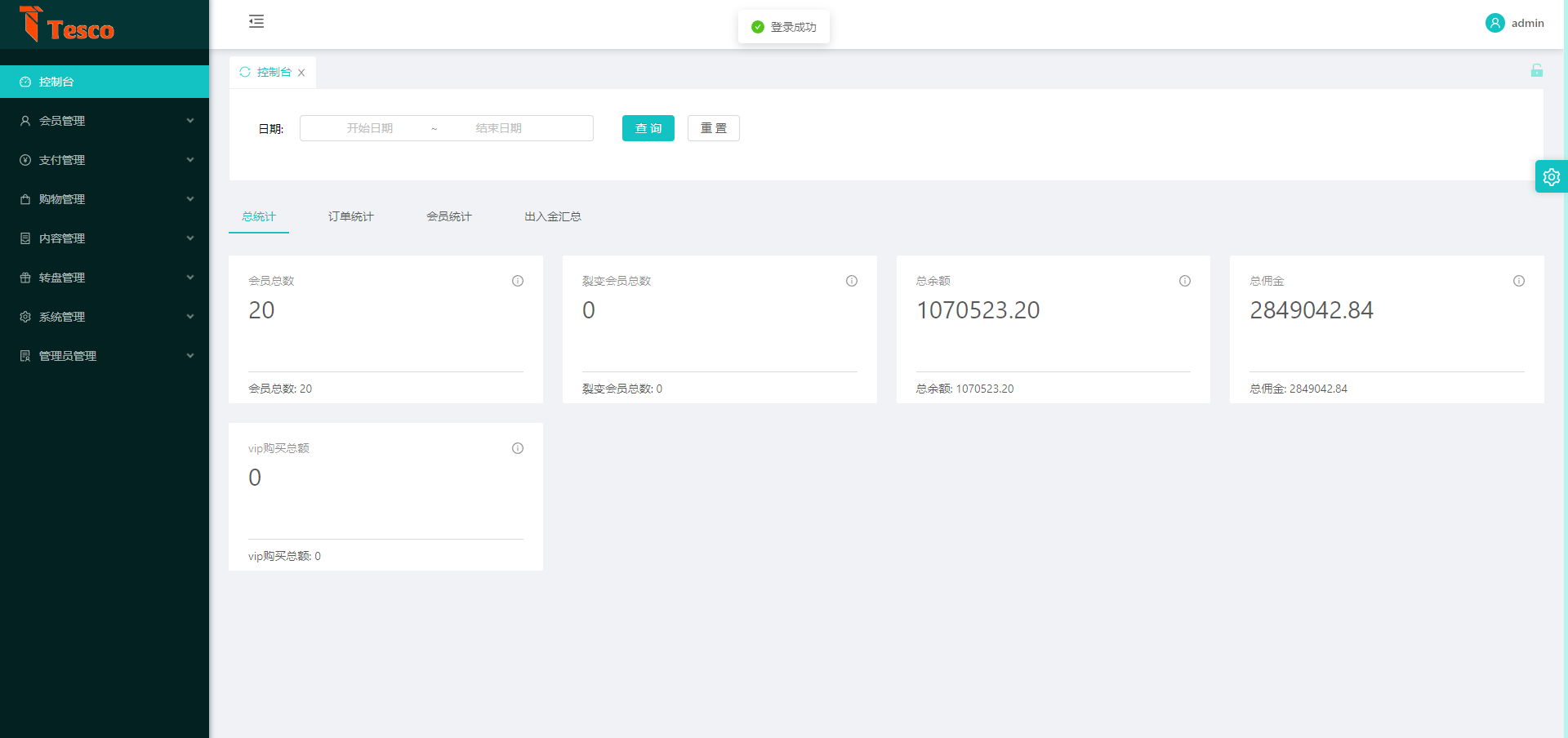Expand the 购物管理 menu arrow
The height and width of the screenshot is (738, 1568).
(x=190, y=199)
